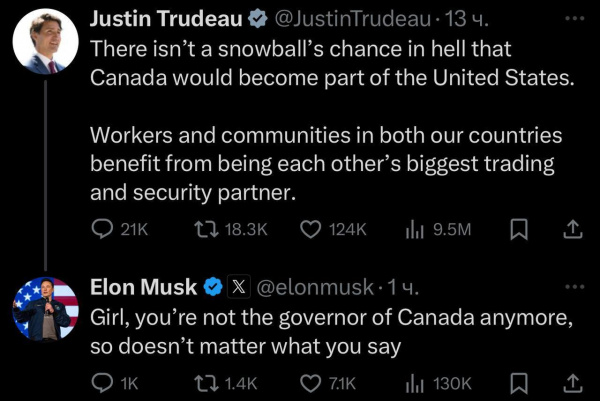
Task: View analytics on Trudeau's tweet
Action: [416, 230]
